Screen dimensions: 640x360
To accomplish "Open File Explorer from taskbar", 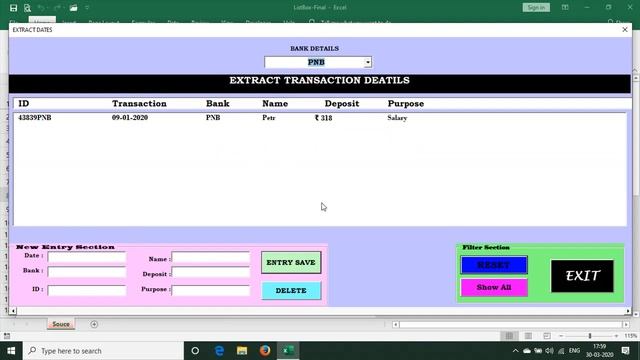I will coord(242,351).
